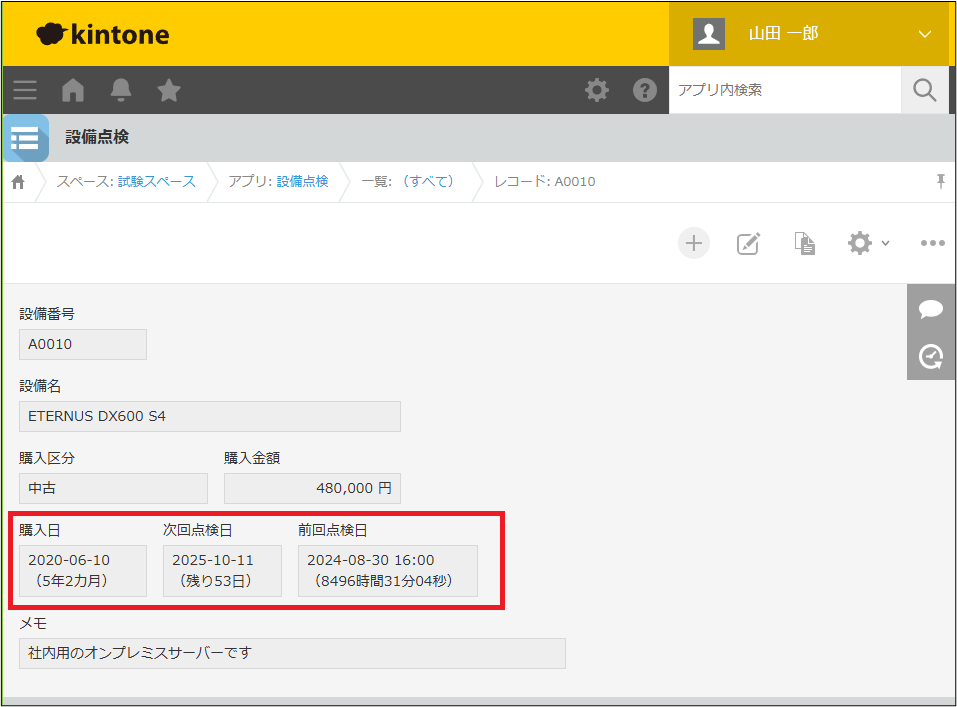Pin the breadcrumb bar with pushpin
Viewport: 957px width, 707px height.
[940, 181]
